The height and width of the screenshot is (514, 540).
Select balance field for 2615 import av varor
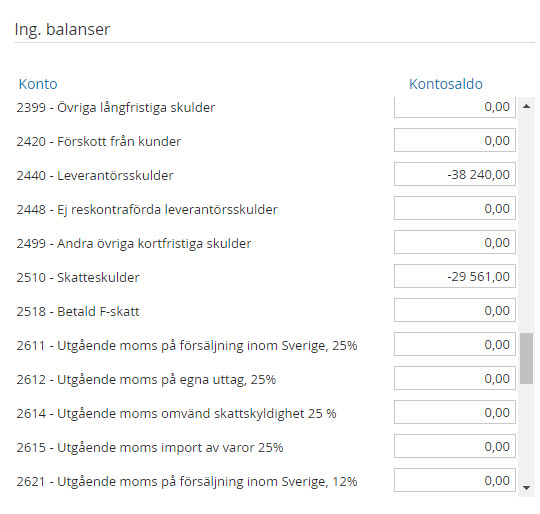pyautogui.click(x=455, y=446)
